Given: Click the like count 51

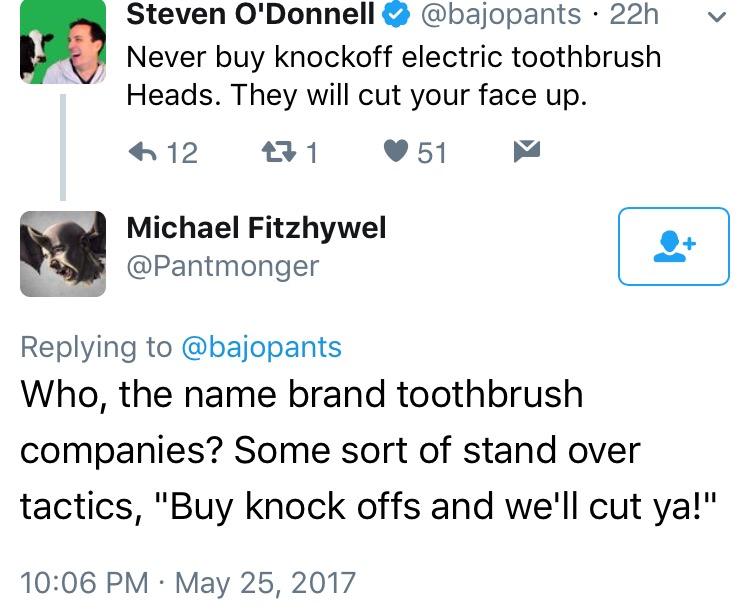Looking at the screenshot, I should pos(432,153).
